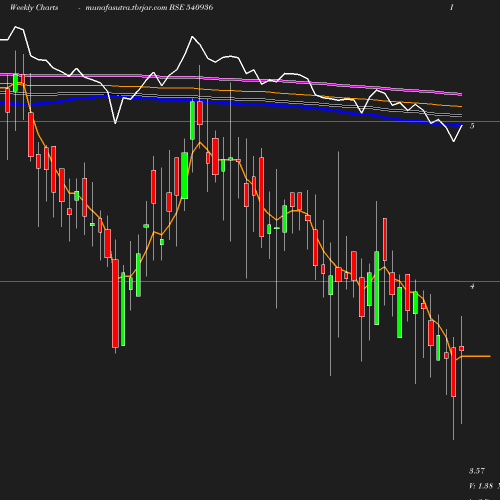Screen dimensions: 500x500
Task: Click the 3.57 price value
Action: point(477,471)
